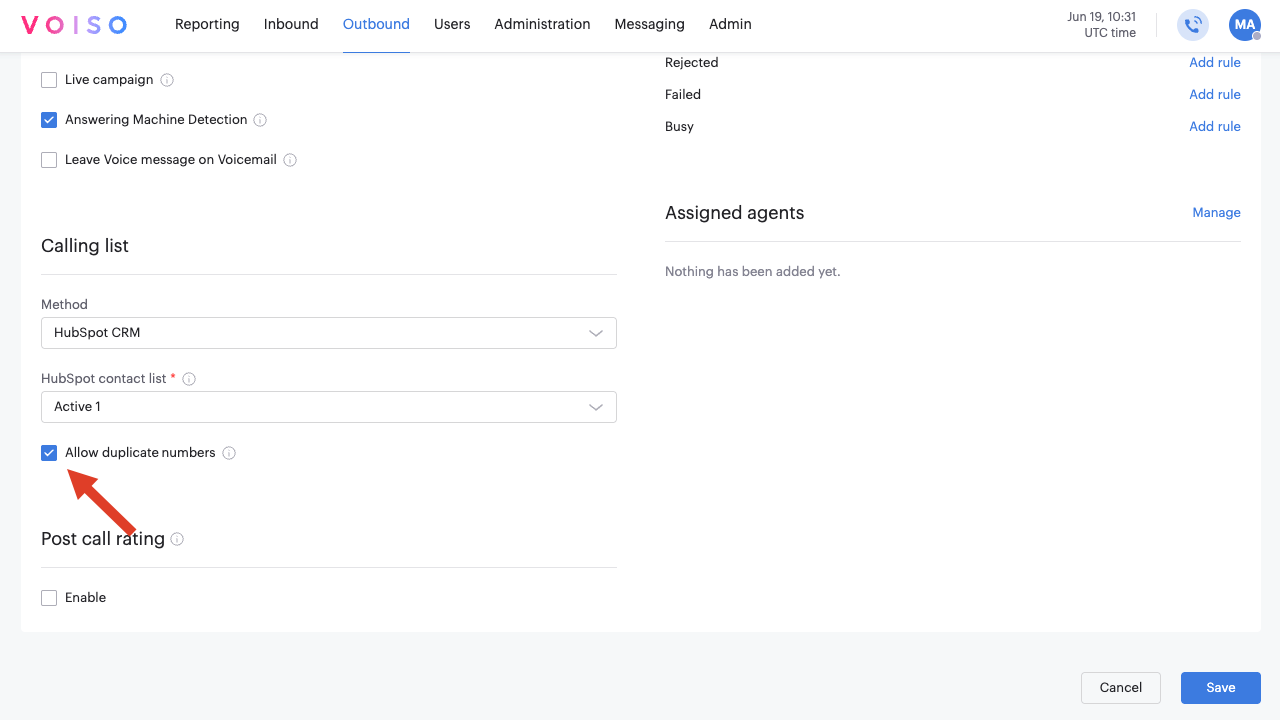The image size is (1280, 720).
Task: Click the Cancel button
Action: point(1121,688)
